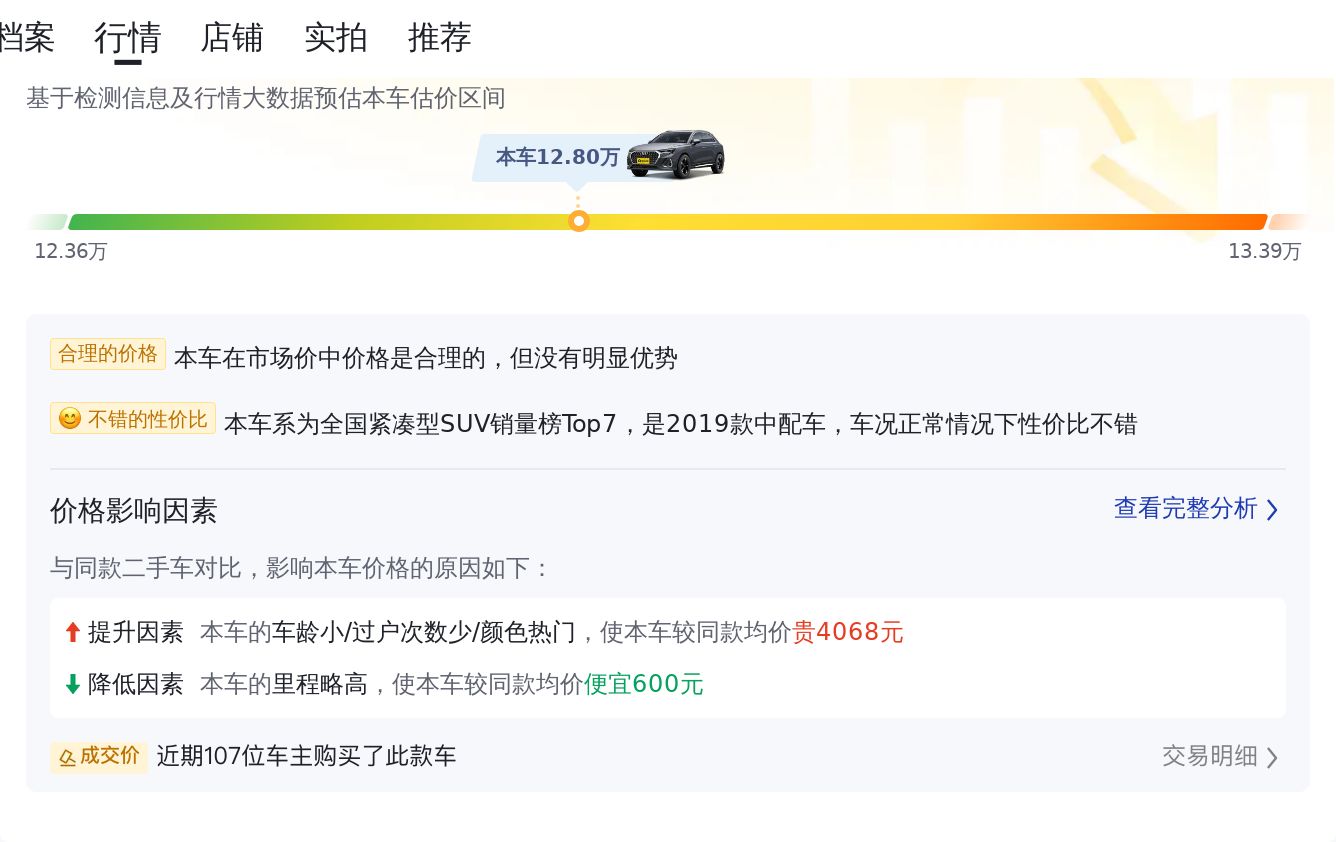Screen dimensions: 1336x842
Task: Click the green down arrow 降低因素 icon
Action: pos(72,684)
